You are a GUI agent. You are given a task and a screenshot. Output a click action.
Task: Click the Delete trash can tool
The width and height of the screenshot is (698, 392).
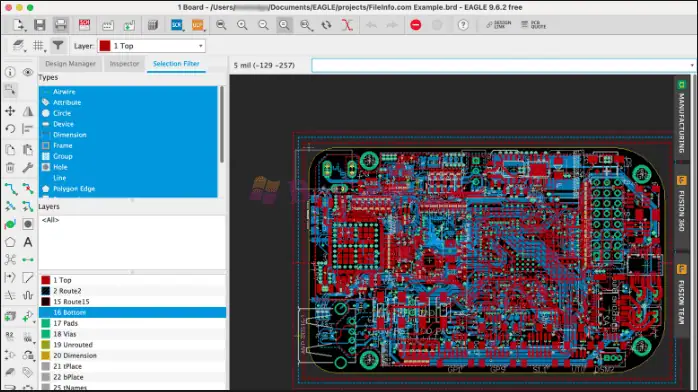tap(10, 168)
